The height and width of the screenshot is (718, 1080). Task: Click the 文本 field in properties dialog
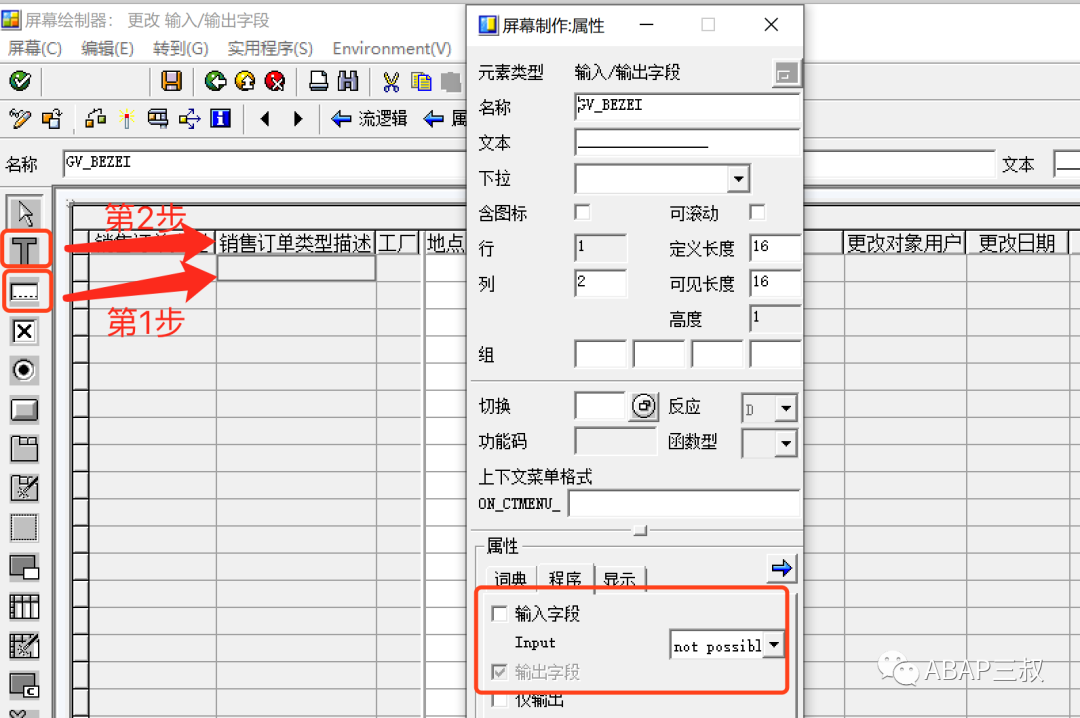pyautogui.click(x=687, y=143)
